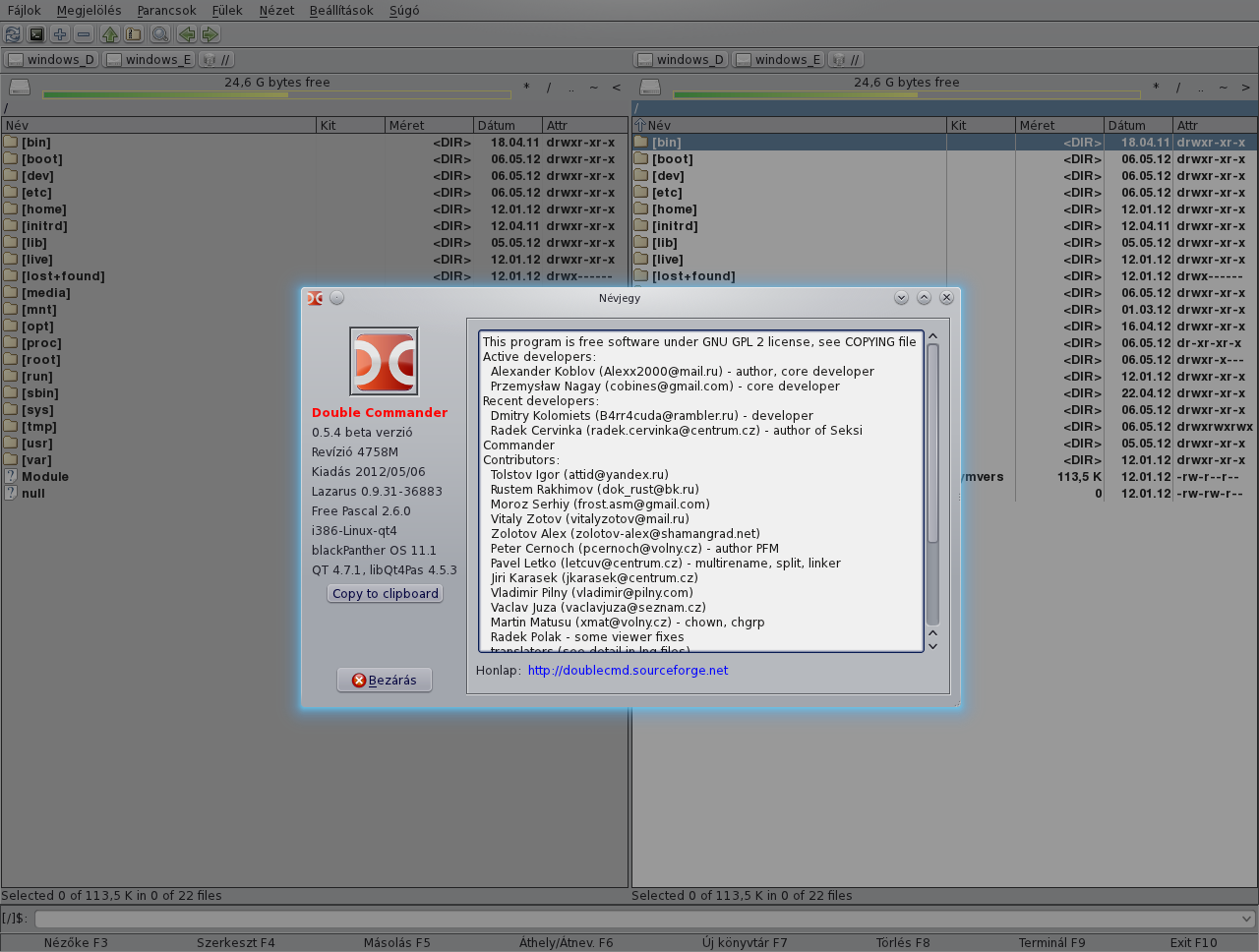Select windows_E drive in right panel
1259x952 pixels.
pos(778,59)
